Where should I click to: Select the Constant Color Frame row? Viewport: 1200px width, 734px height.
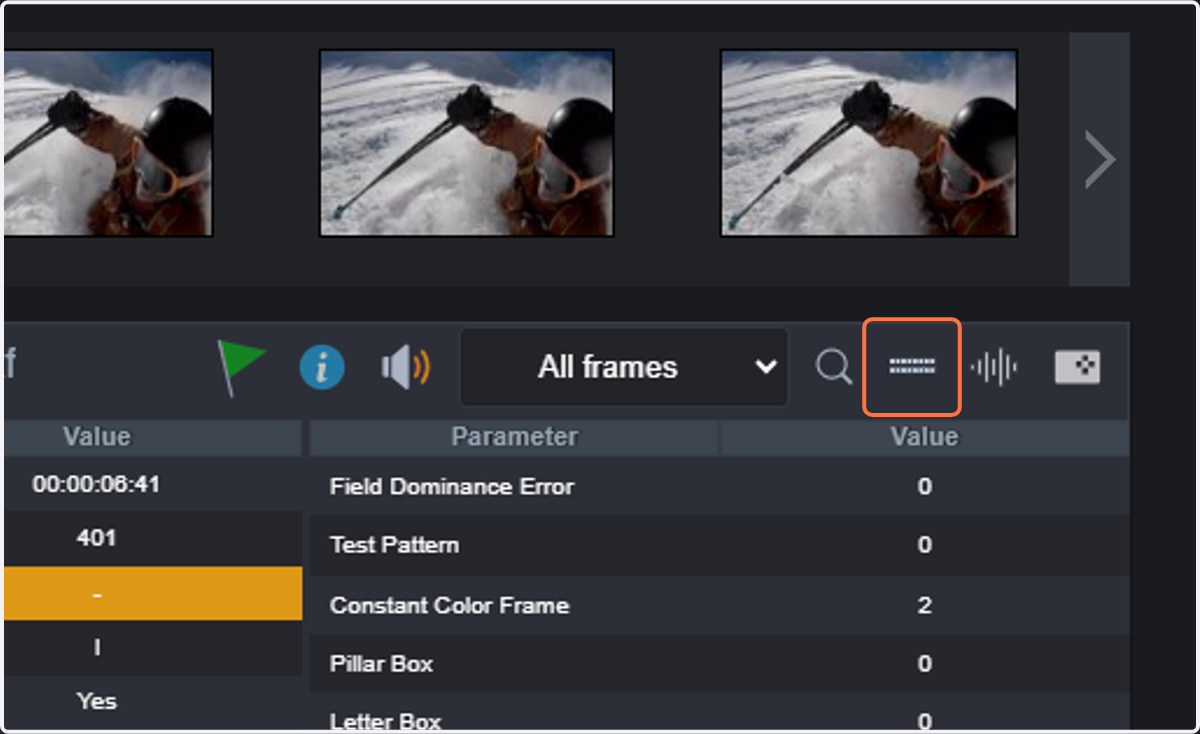click(x=720, y=605)
